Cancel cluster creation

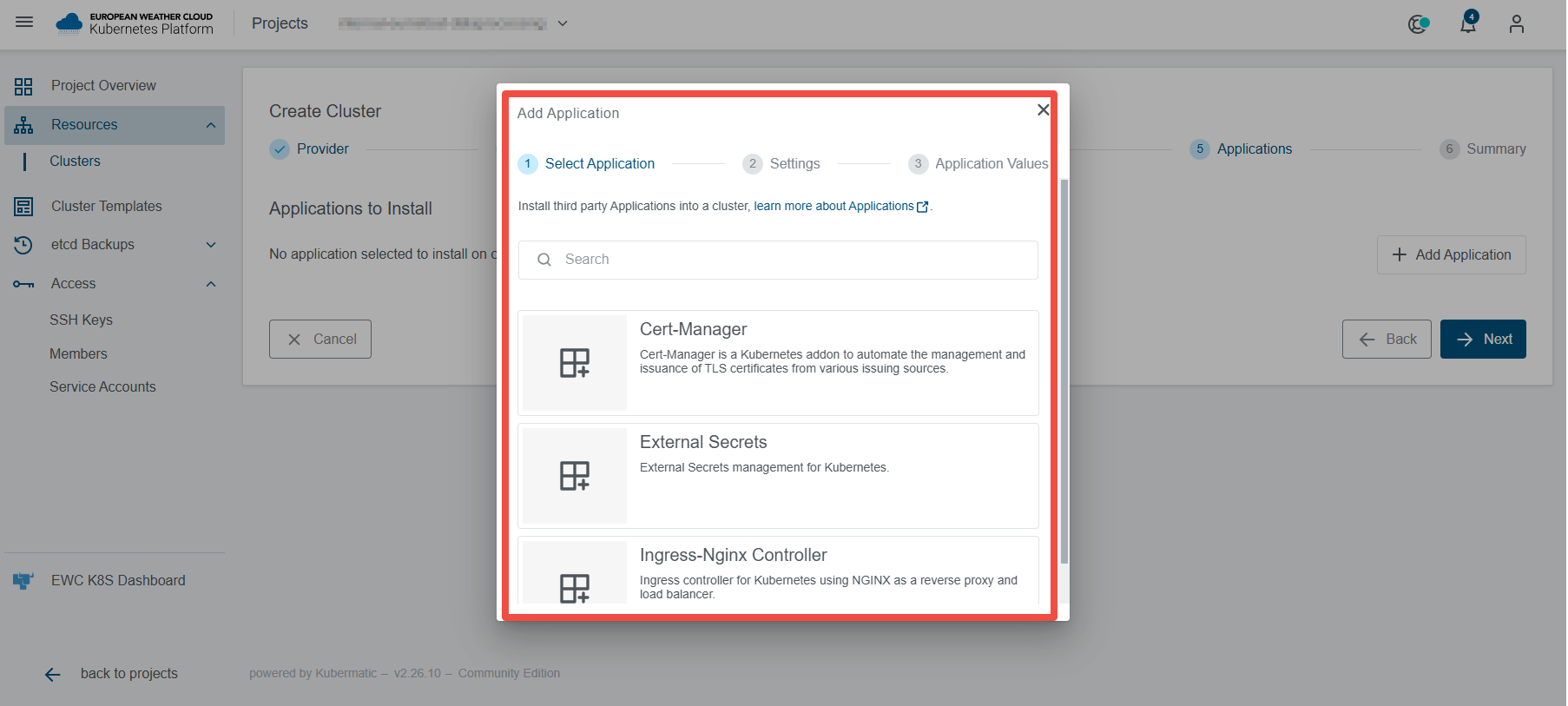click(320, 340)
